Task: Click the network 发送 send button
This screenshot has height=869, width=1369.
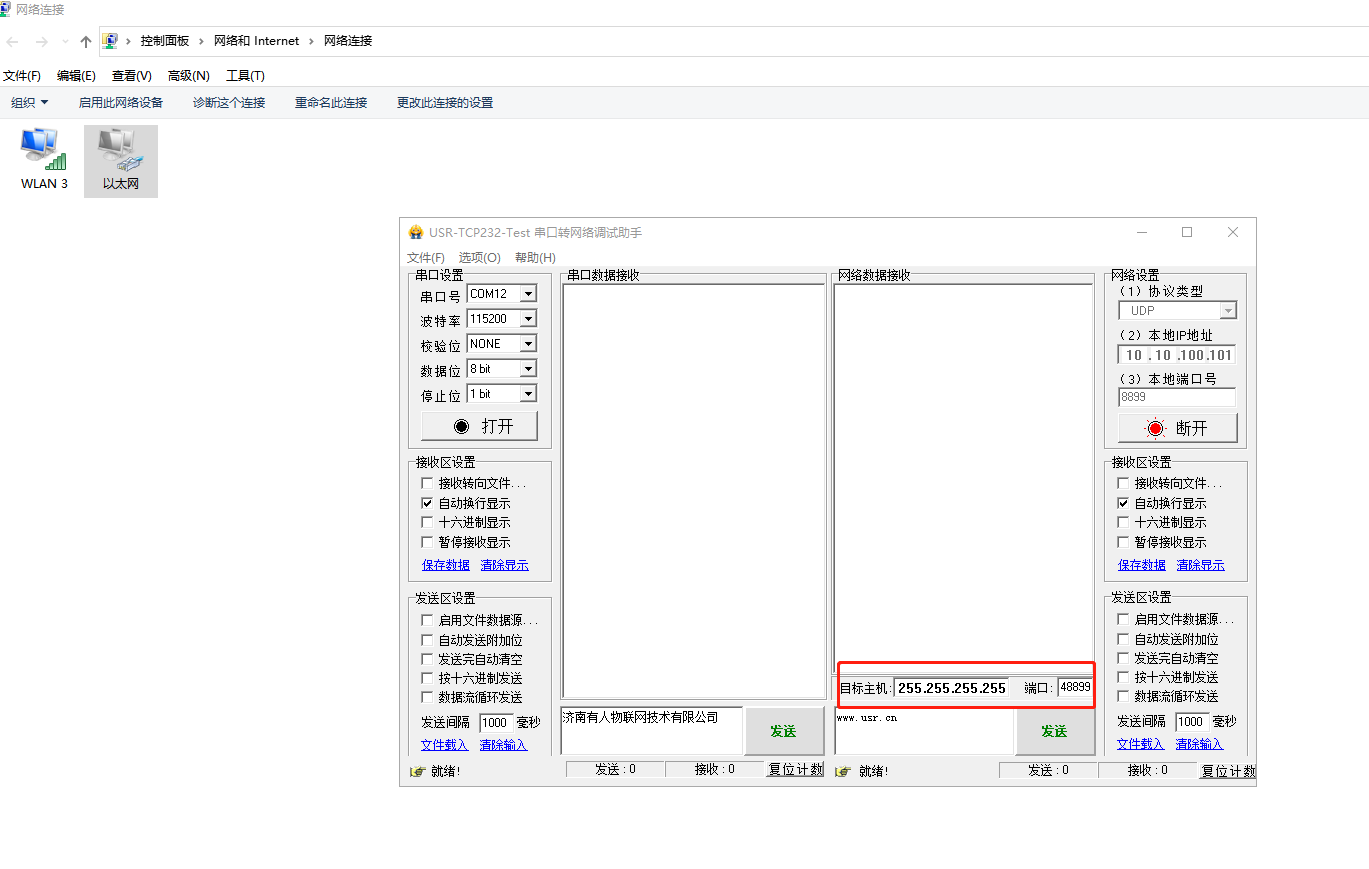Action: [1054, 731]
